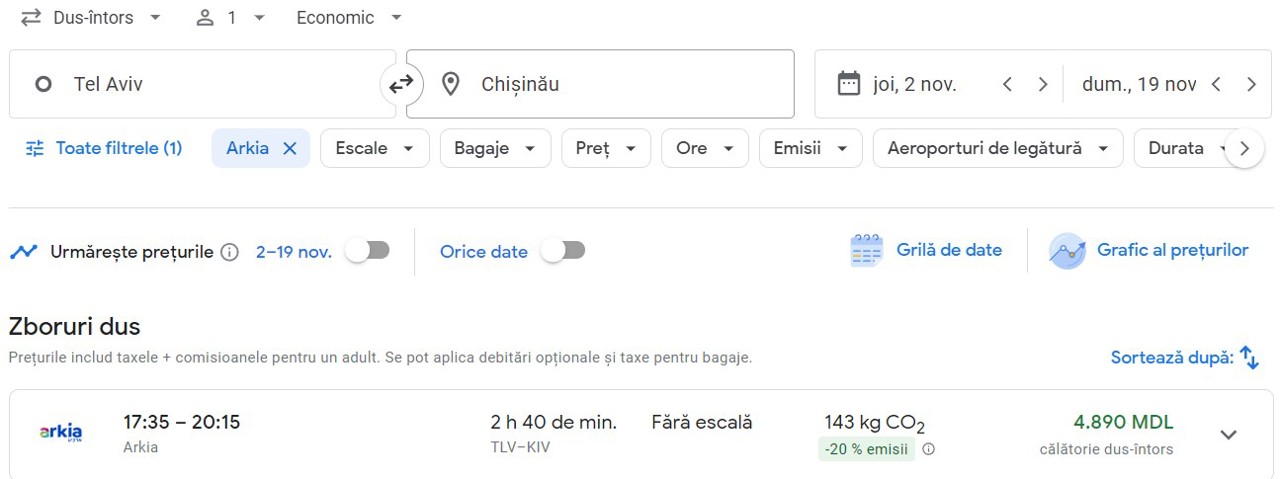Screen dimensions: 1280x479
Task: Open the Bagaje filter menu
Action: [495, 148]
